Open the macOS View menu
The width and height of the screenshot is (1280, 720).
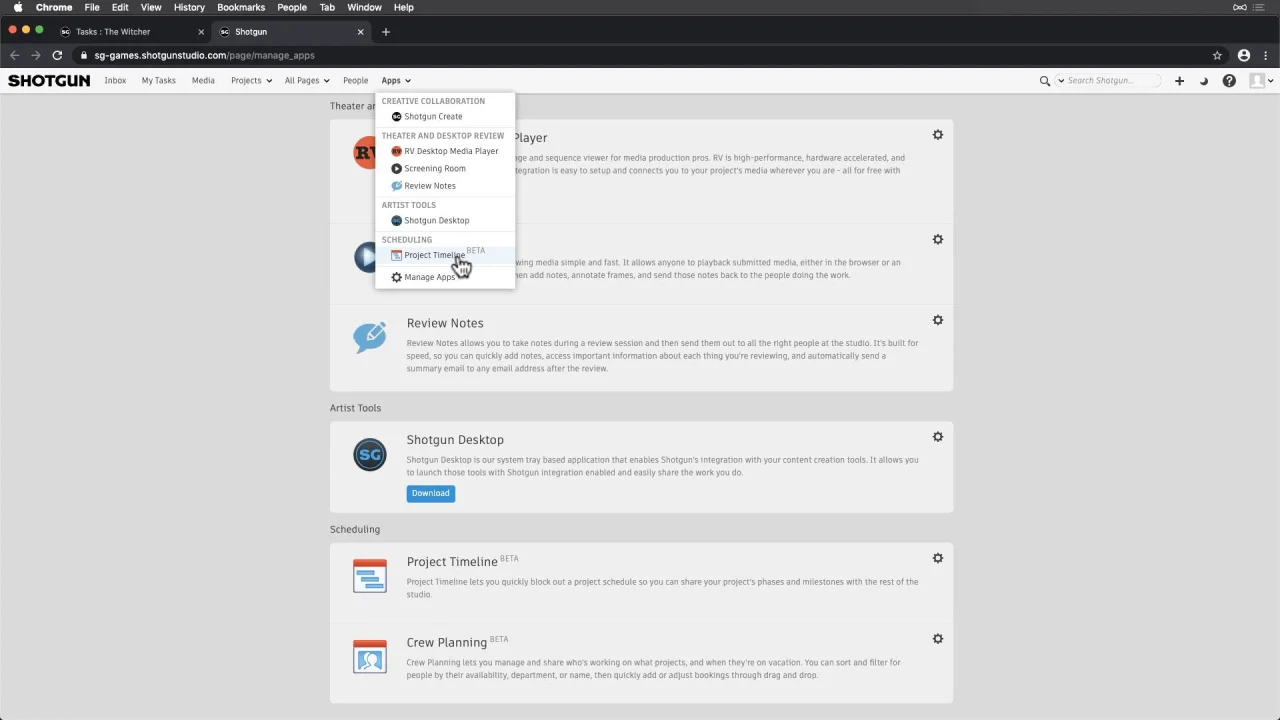151,7
